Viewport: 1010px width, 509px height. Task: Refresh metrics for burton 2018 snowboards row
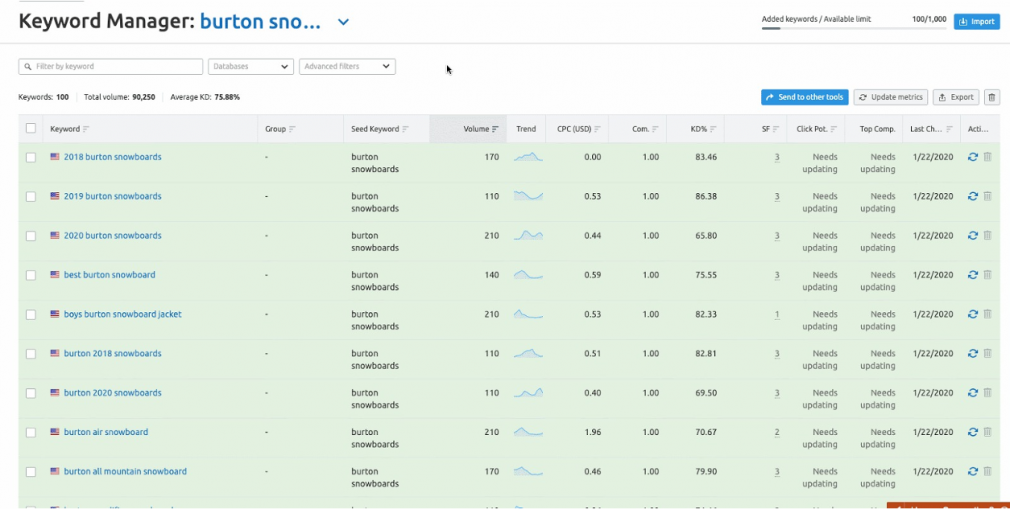(x=973, y=353)
